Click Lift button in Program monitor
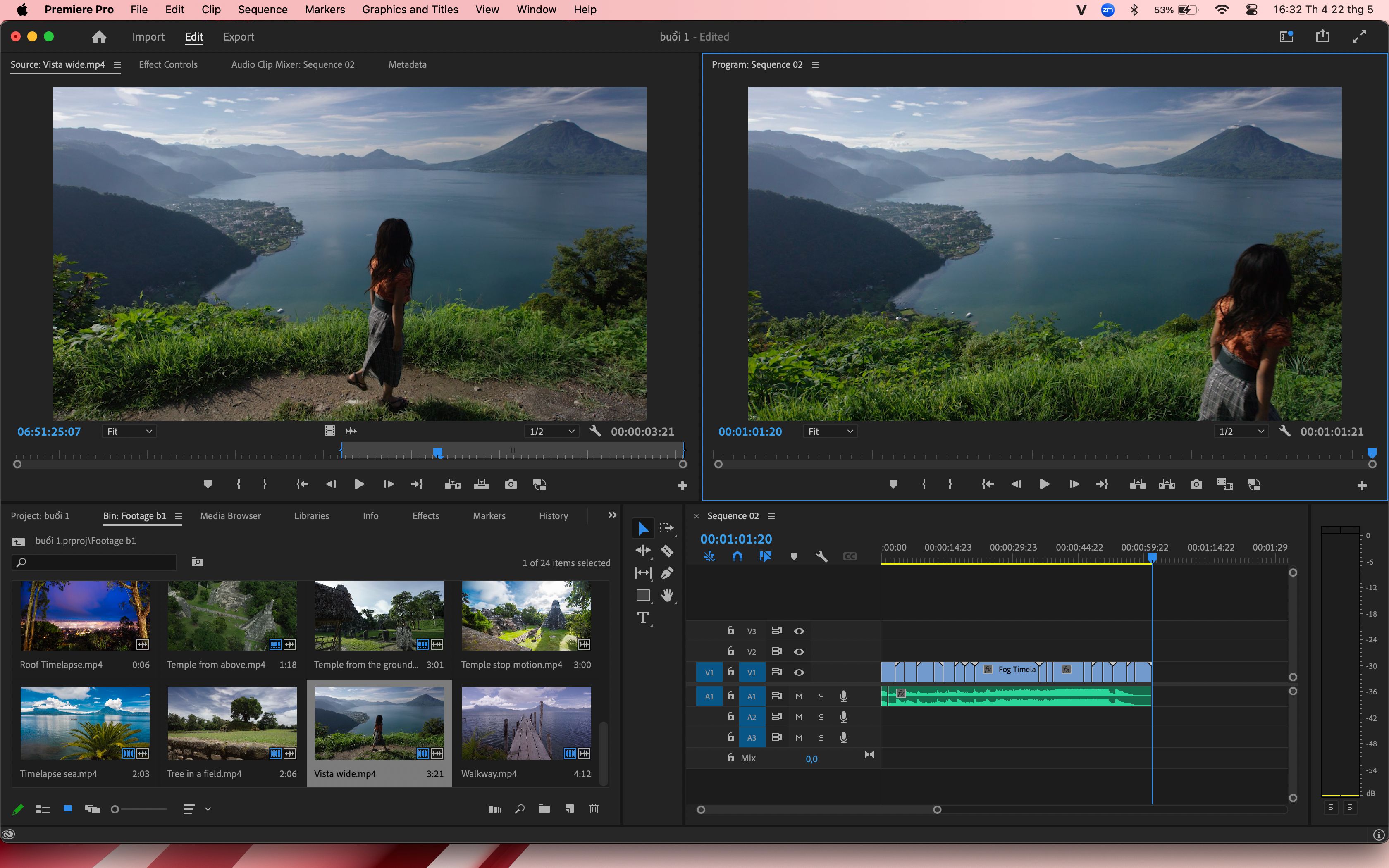Screen dimensions: 1389x868 (1138, 484)
